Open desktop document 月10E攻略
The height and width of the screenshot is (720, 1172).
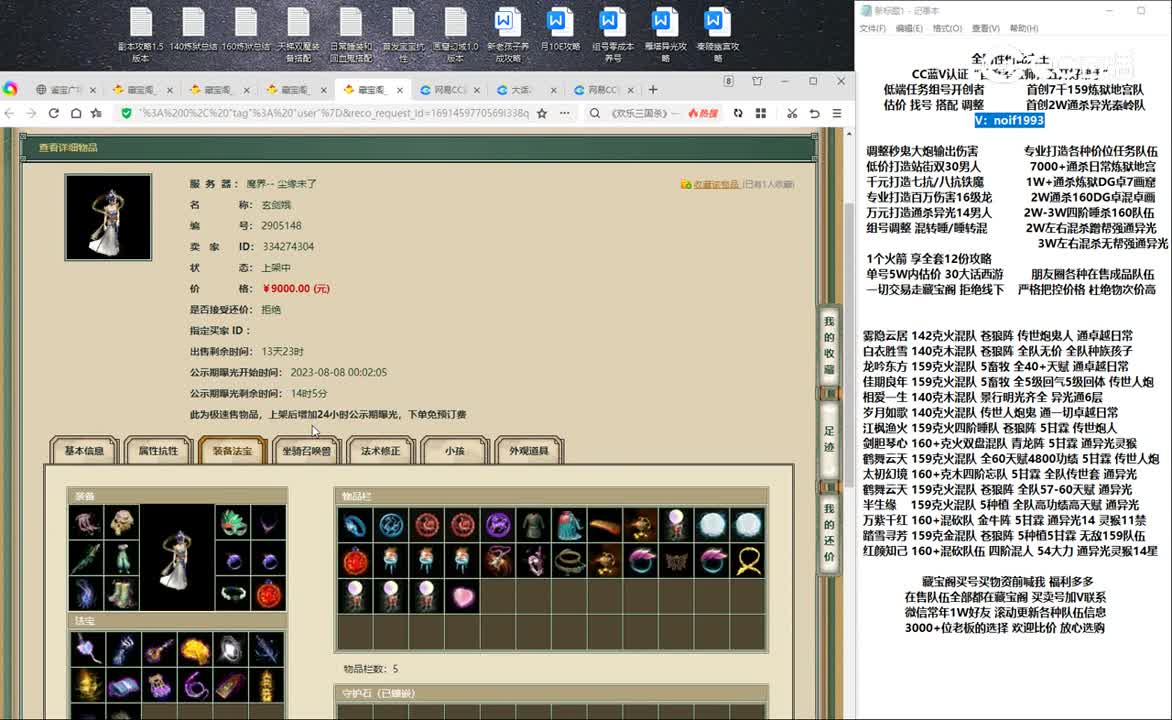(560, 30)
